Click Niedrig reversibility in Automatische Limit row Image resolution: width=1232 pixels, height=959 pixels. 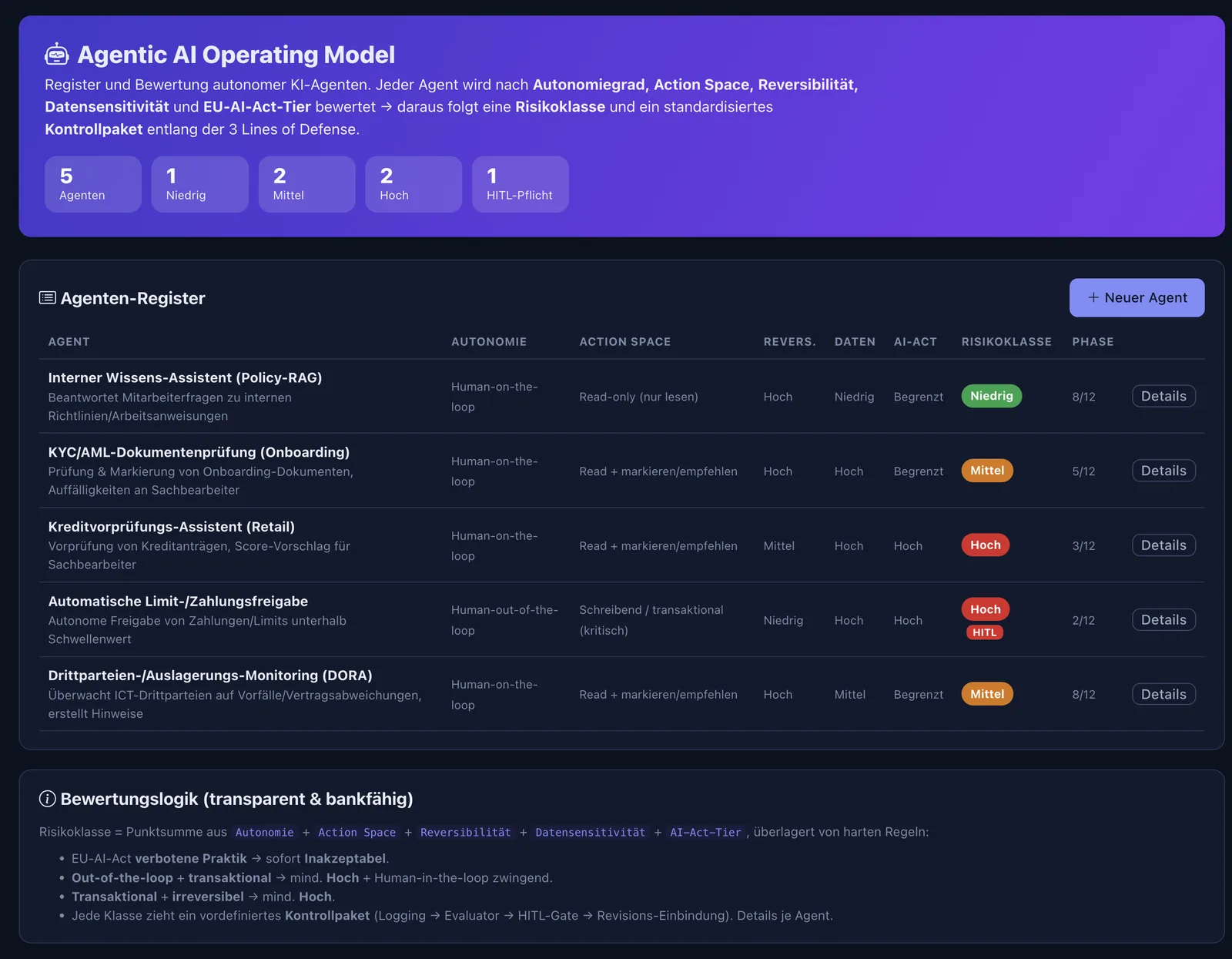coord(783,621)
